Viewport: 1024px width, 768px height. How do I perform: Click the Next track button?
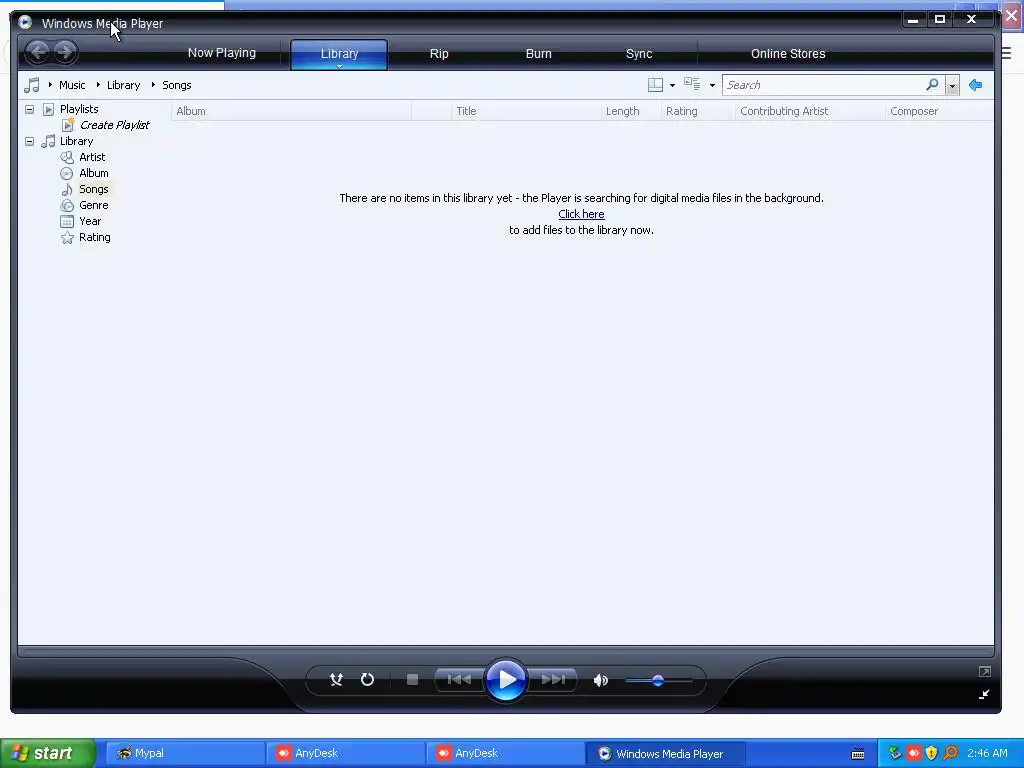(553, 680)
